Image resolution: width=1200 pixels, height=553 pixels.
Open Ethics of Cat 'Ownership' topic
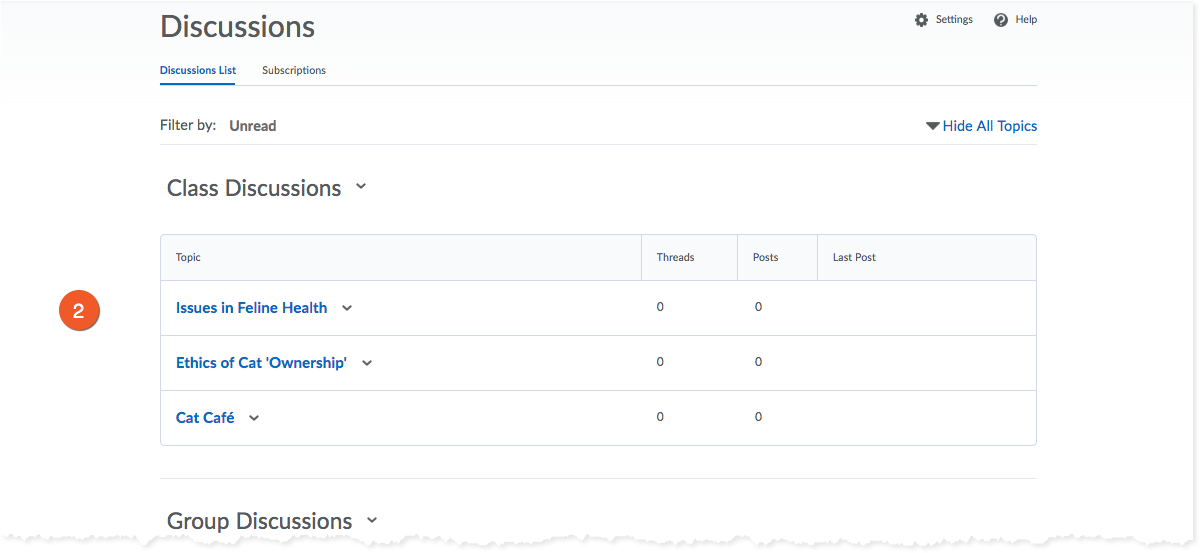click(261, 363)
